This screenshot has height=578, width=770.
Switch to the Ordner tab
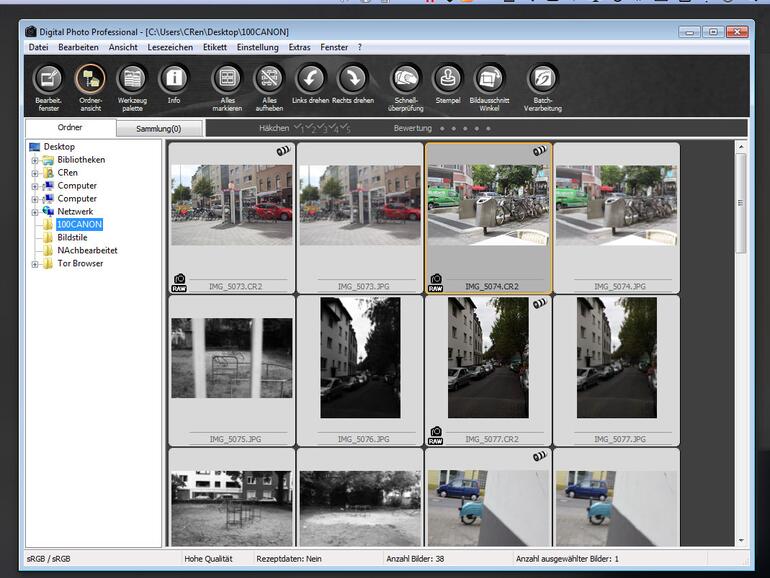click(x=70, y=127)
